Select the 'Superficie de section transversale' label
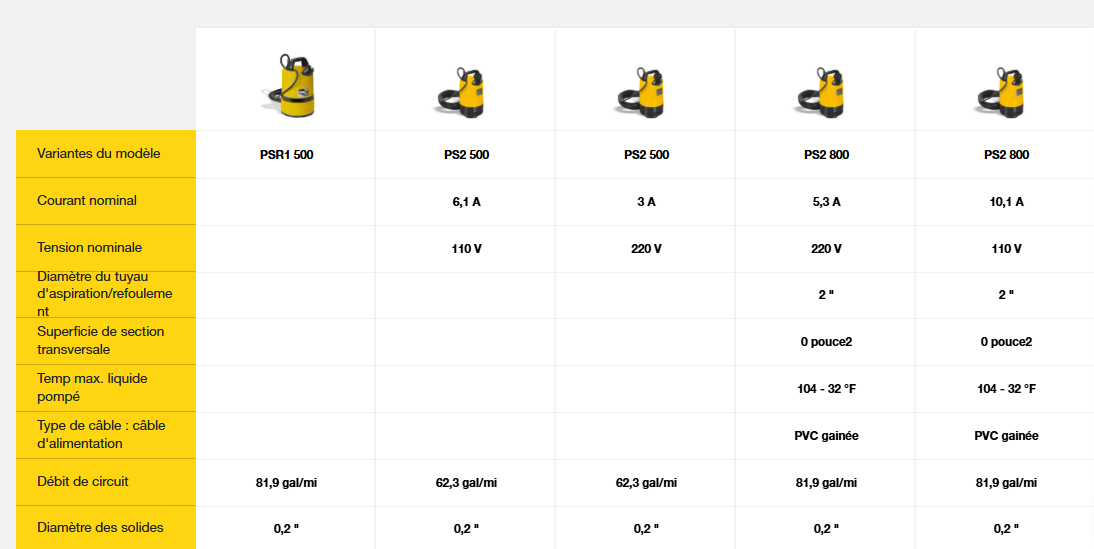Image resolution: width=1094 pixels, height=549 pixels. click(101, 340)
